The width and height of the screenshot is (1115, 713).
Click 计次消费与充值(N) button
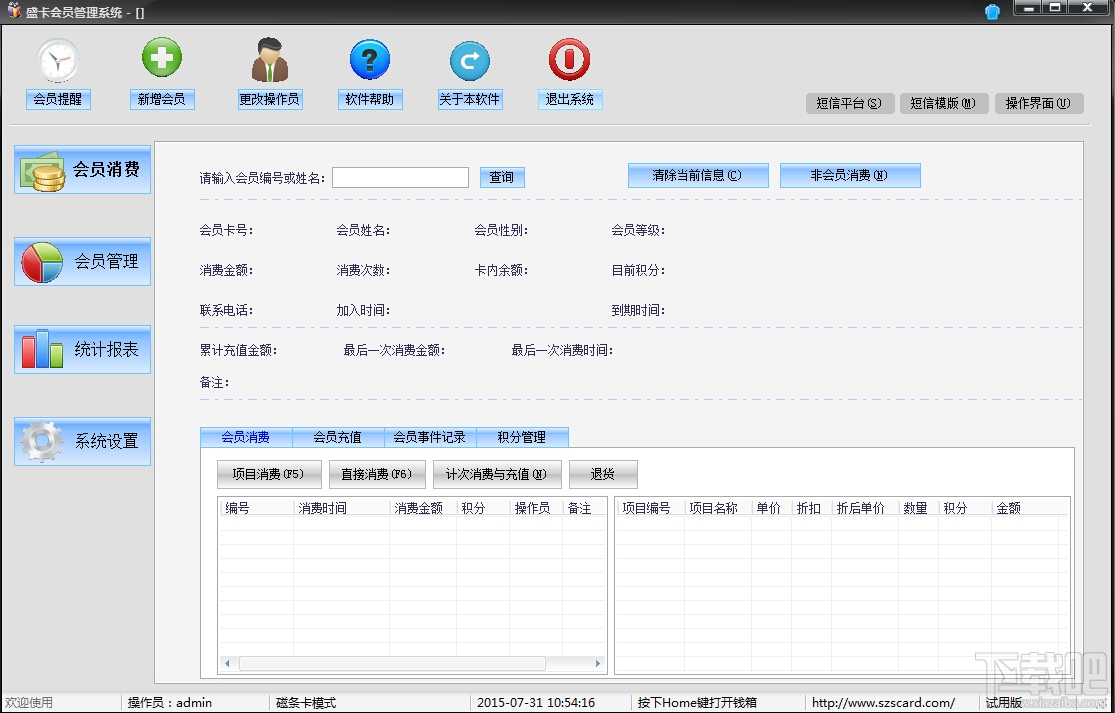pyautogui.click(x=496, y=474)
